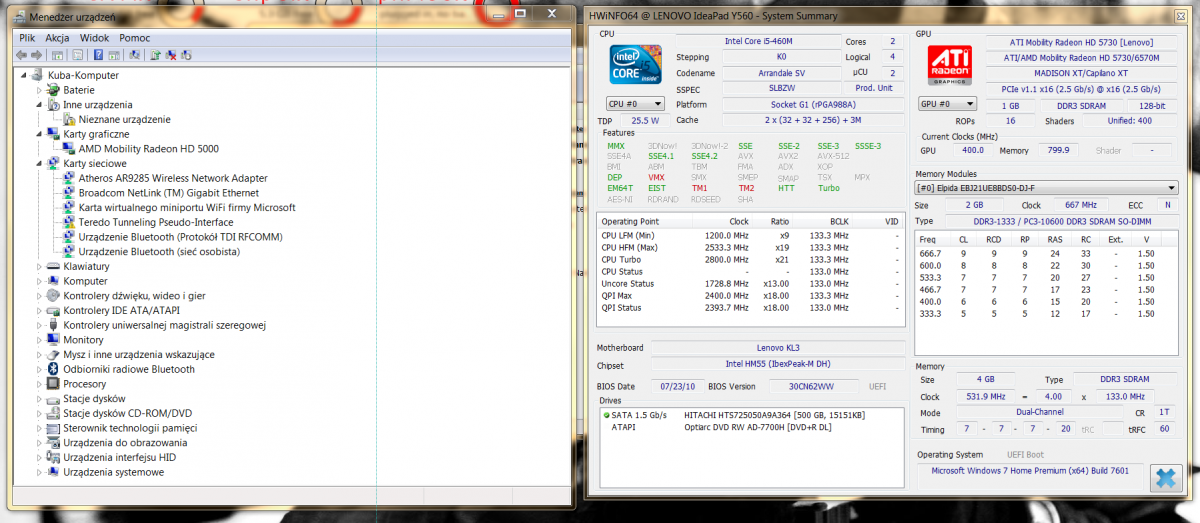Click Update driver software toolbar icon

155,55
